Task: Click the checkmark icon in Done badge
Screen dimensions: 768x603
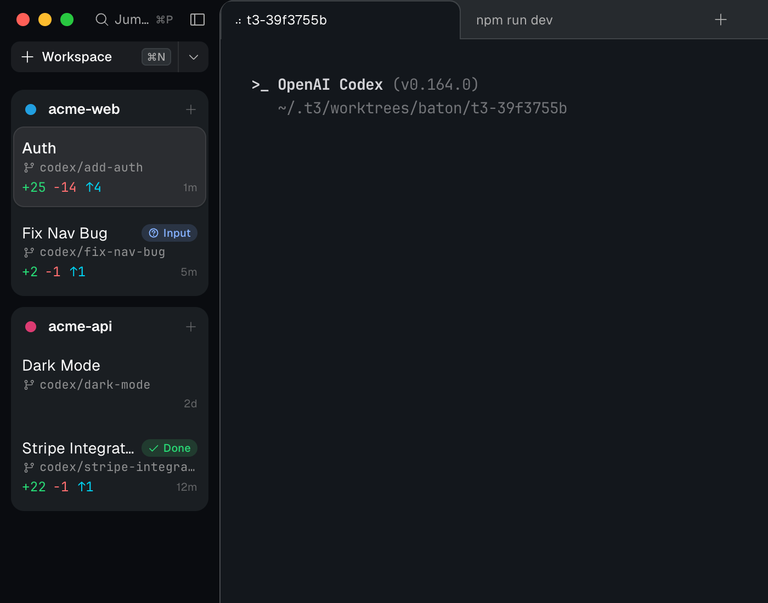Action: 153,448
